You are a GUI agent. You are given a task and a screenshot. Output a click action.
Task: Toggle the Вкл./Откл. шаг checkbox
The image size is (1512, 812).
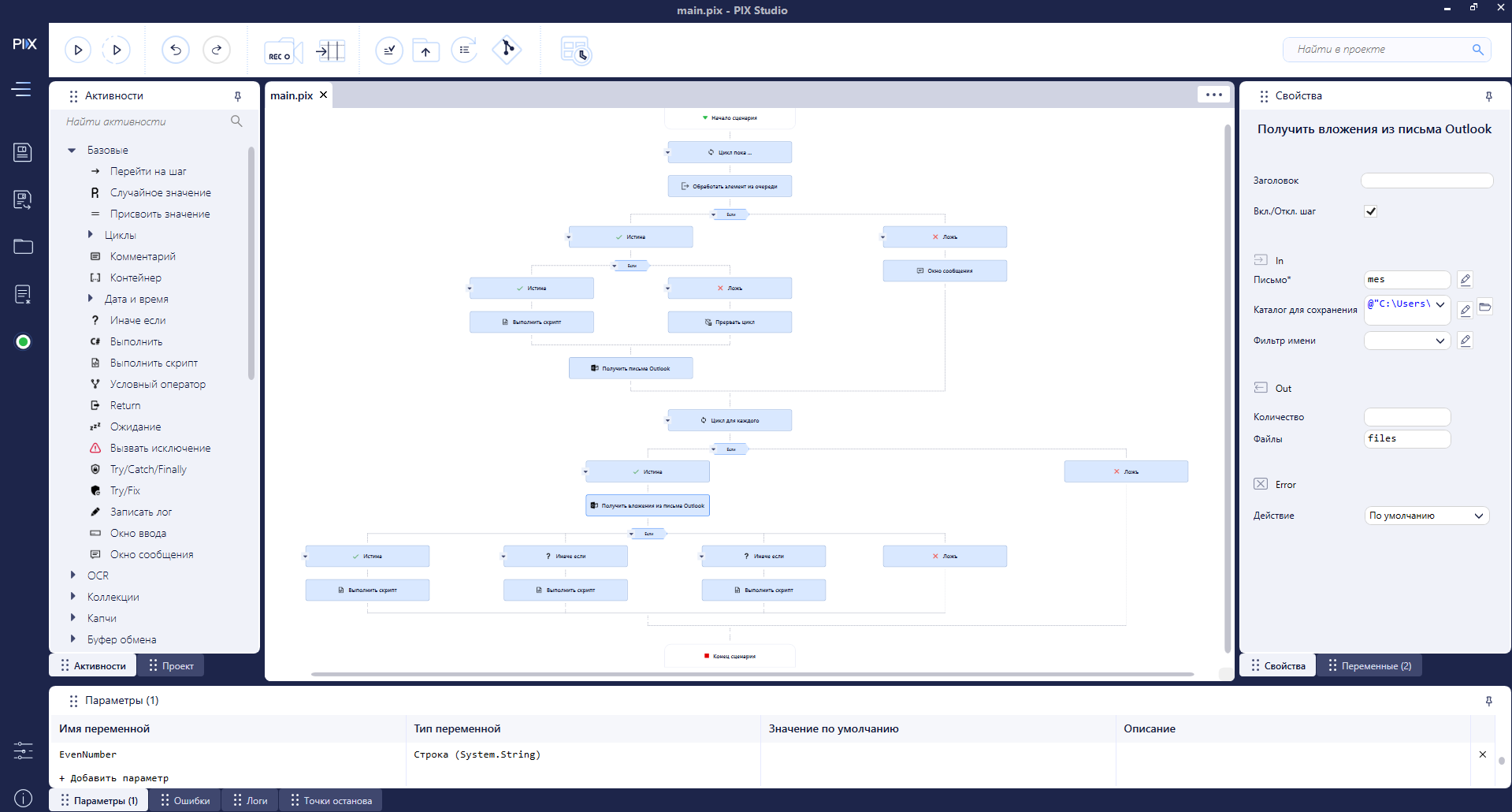pos(1371,211)
